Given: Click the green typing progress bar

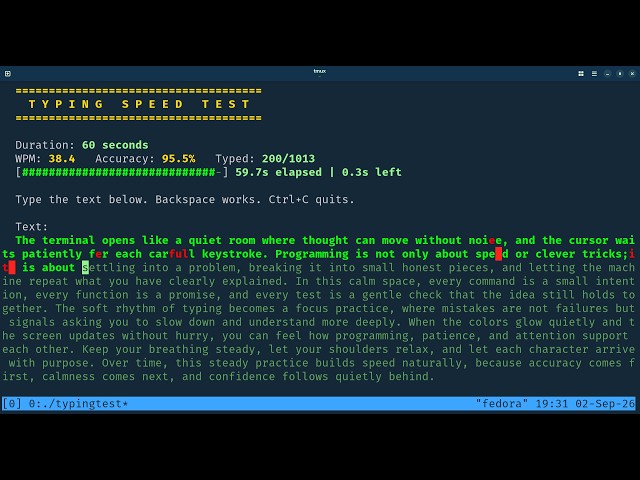Looking at the screenshot, I should 122,172.
